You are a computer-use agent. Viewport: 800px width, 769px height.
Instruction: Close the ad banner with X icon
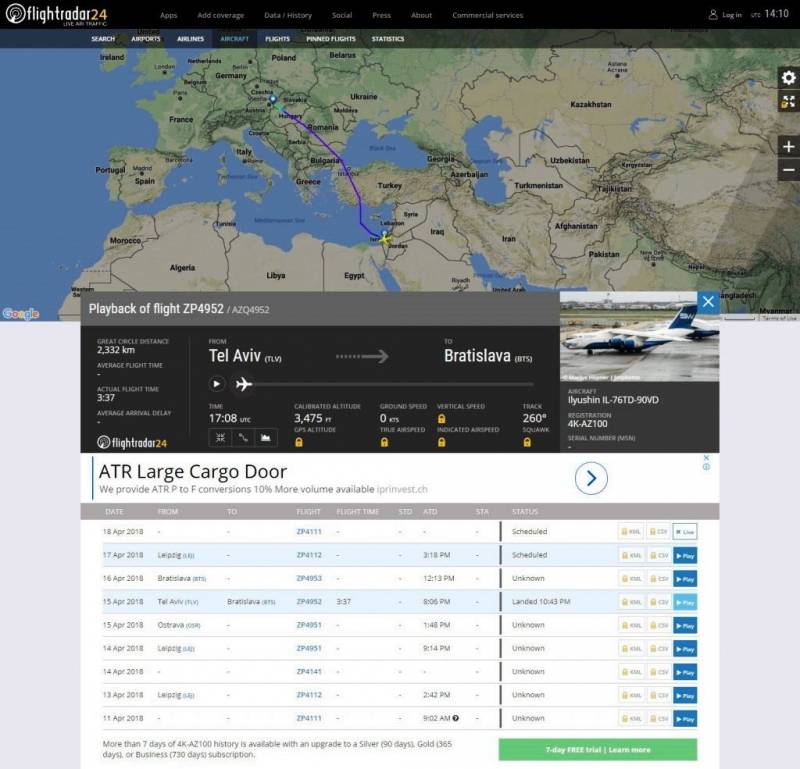[x=706, y=458]
